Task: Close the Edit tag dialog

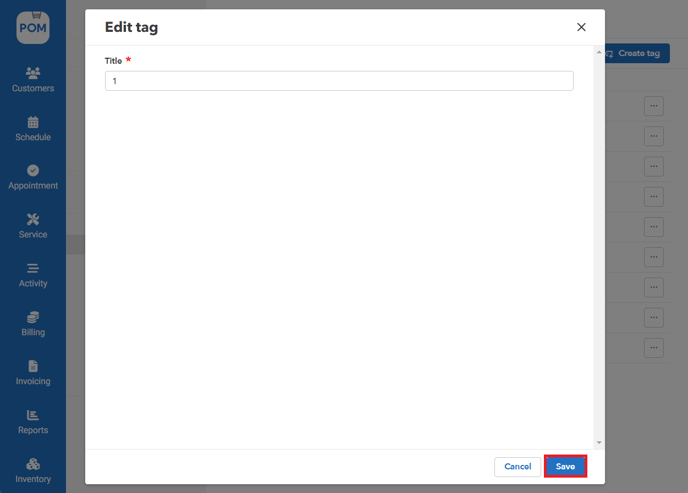Action: click(581, 27)
